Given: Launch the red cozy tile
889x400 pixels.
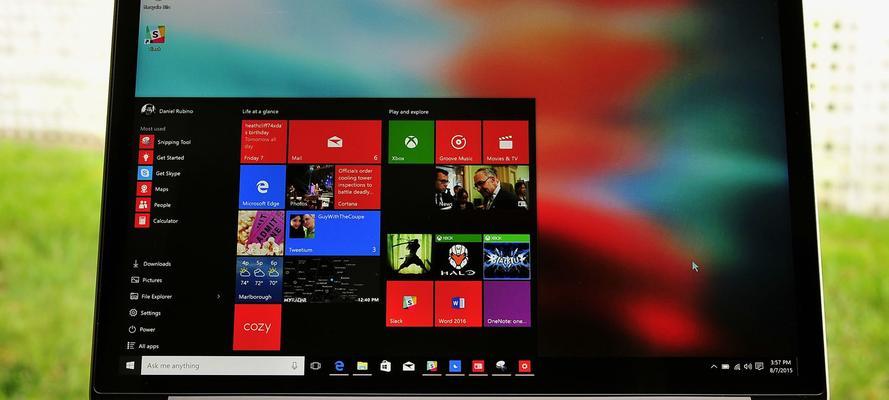Looking at the screenshot, I should [257, 327].
